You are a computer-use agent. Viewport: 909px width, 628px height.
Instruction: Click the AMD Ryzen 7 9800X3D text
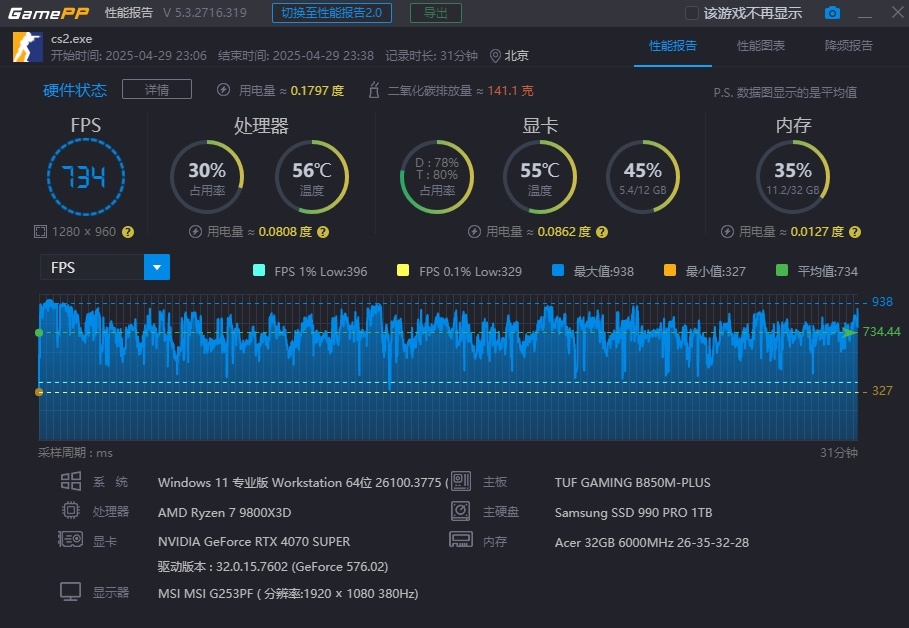pyautogui.click(x=224, y=513)
